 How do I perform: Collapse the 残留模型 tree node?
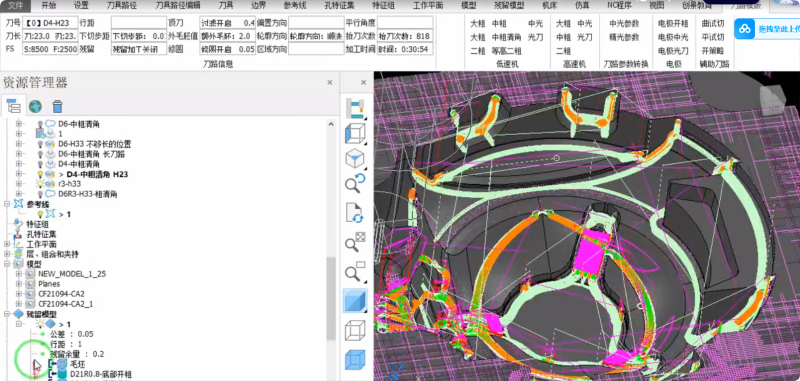point(7,314)
